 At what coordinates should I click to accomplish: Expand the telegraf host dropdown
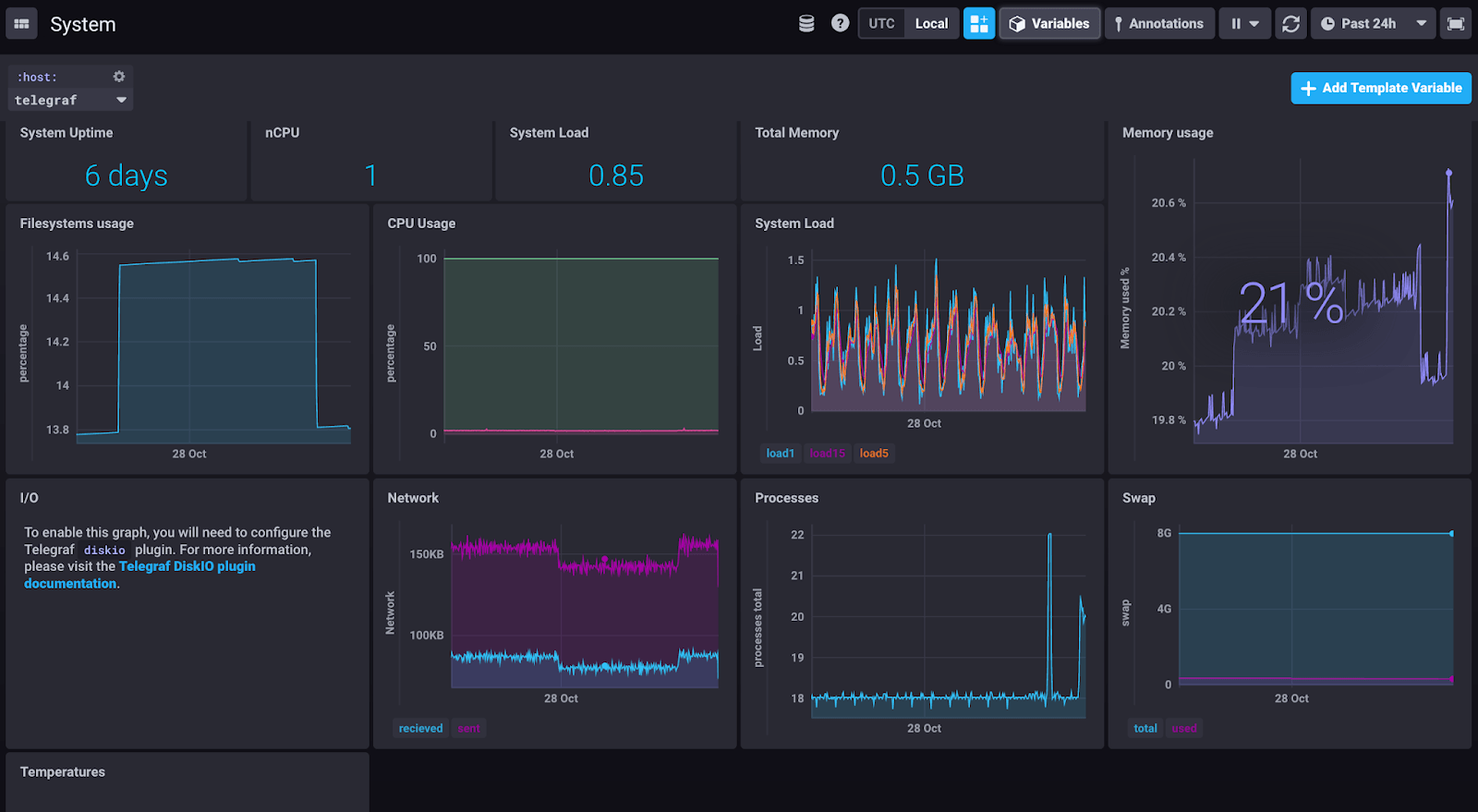(70, 100)
